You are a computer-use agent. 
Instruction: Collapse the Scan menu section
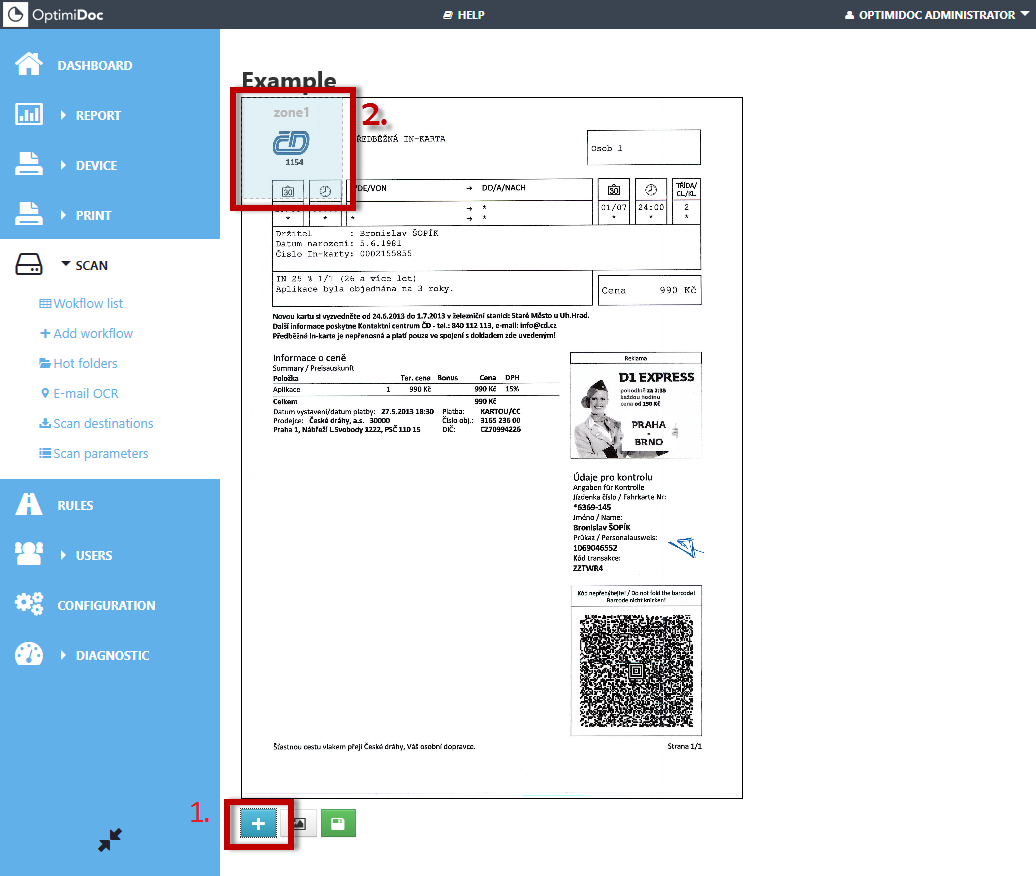91,265
